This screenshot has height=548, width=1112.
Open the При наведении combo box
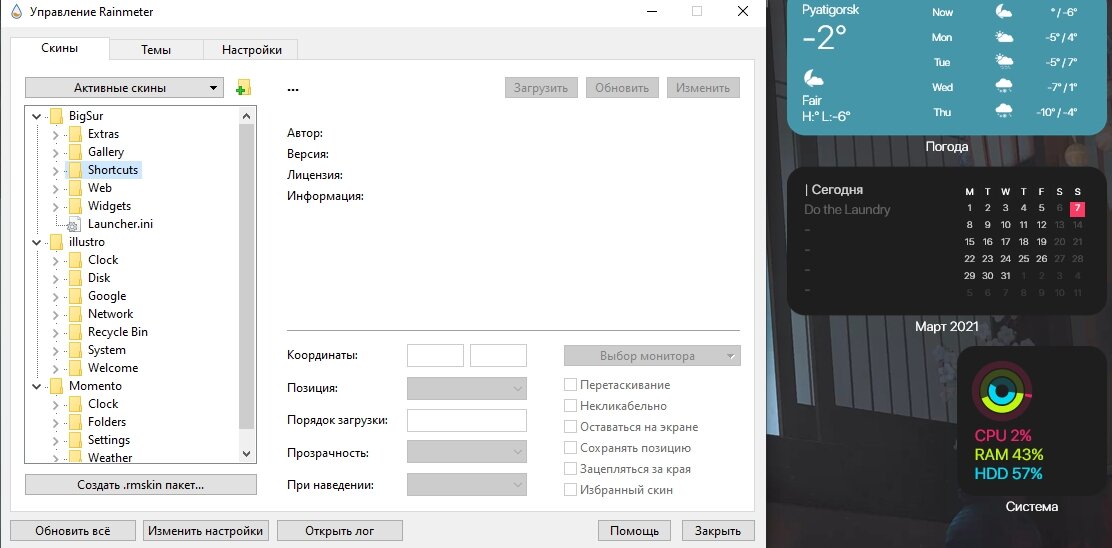467,486
